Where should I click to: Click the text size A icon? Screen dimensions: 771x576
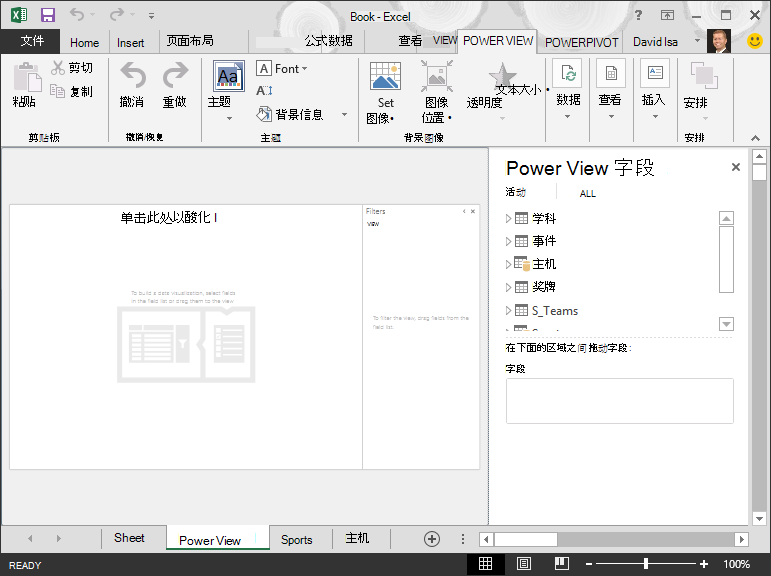tap(264, 91)
